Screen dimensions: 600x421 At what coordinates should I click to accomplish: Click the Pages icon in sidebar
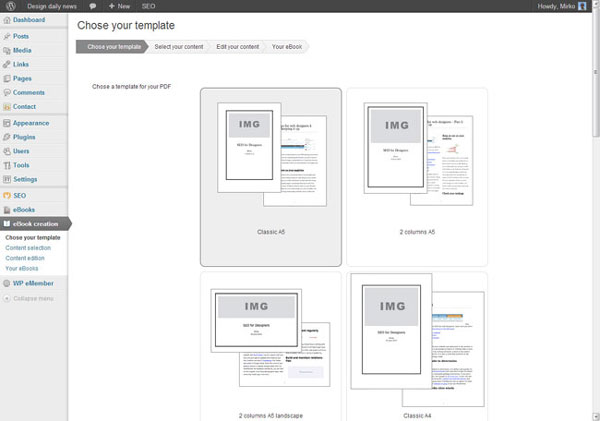click(x=7, y=79)
